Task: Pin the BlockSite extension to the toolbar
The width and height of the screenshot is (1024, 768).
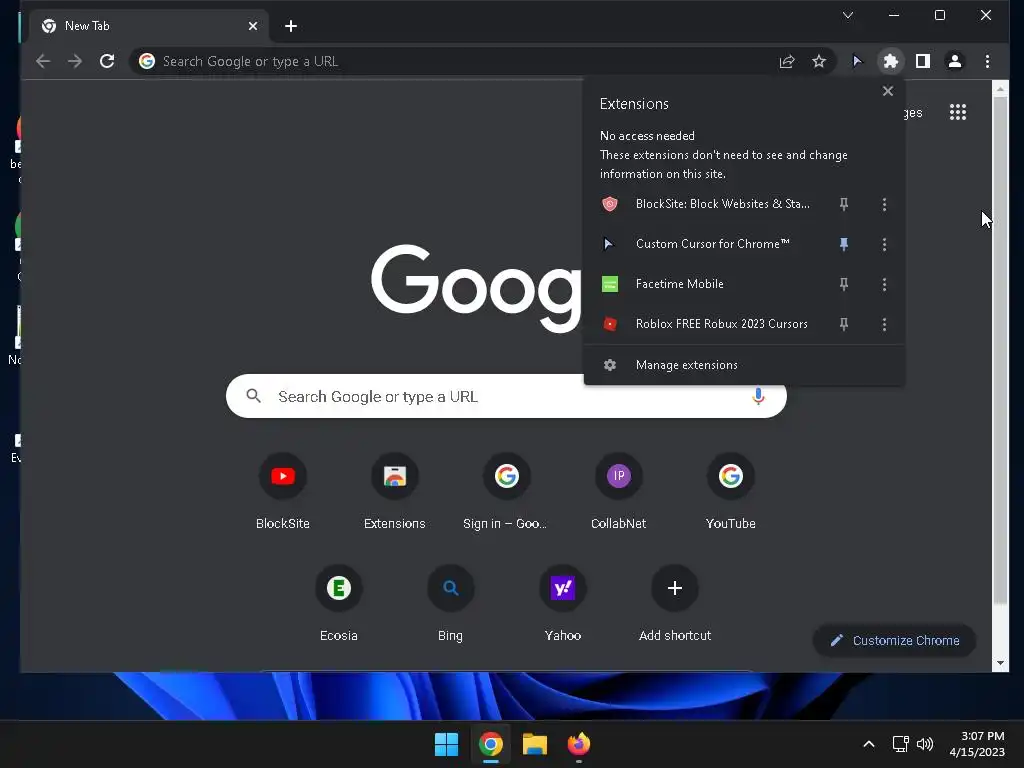Action: coord(844,204)
